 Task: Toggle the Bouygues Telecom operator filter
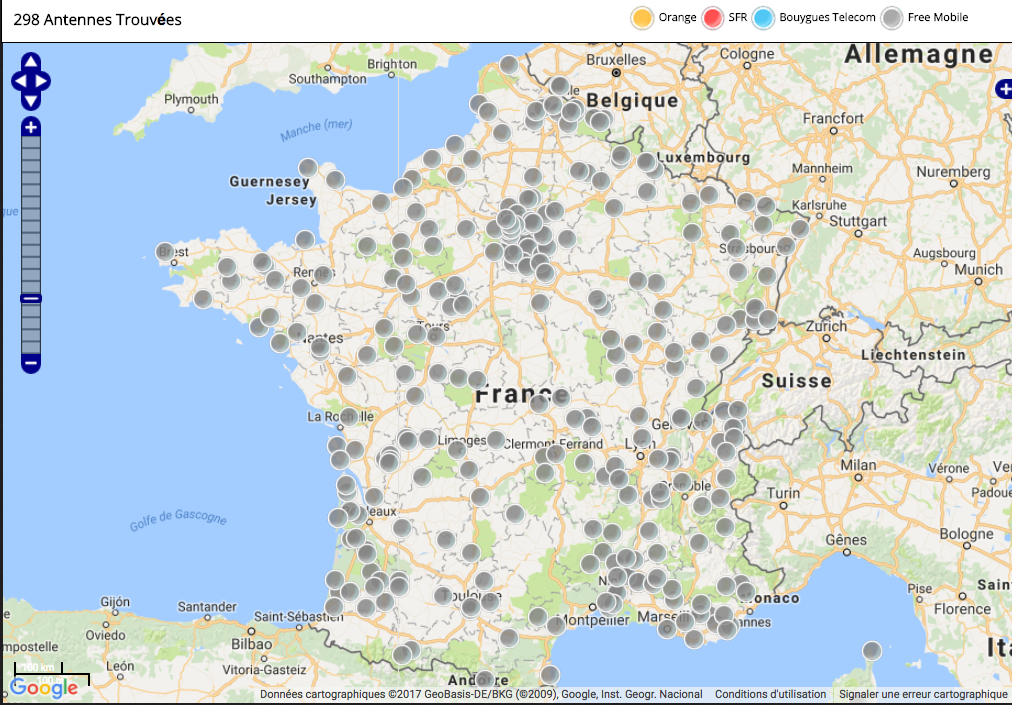click(x=764, y=18)
